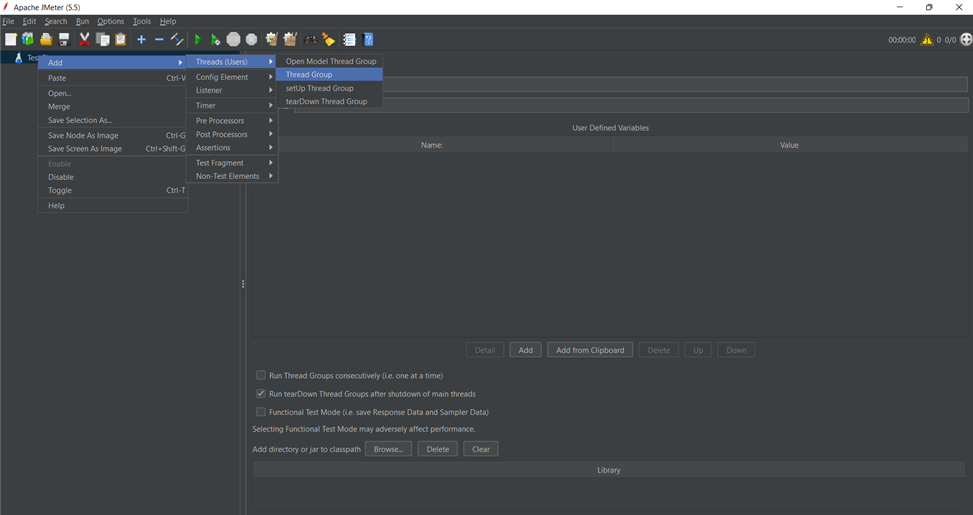Select Thread Group from submenu
This screenshot has width=973, height=515.
pos(330,74)
